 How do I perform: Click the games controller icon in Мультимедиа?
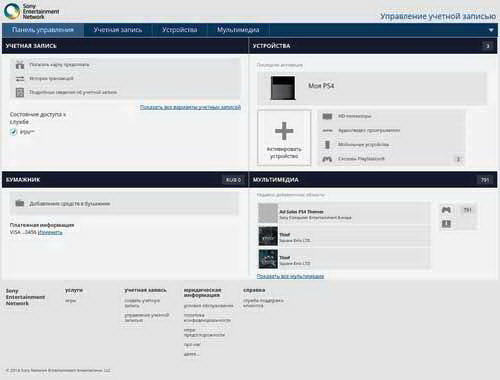[446, 210]
